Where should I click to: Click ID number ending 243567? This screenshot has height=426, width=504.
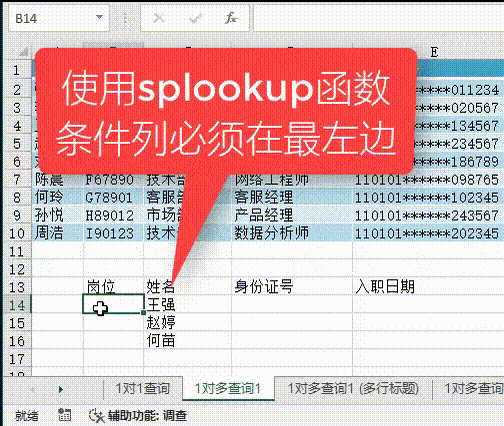click(x=428, y=215)
